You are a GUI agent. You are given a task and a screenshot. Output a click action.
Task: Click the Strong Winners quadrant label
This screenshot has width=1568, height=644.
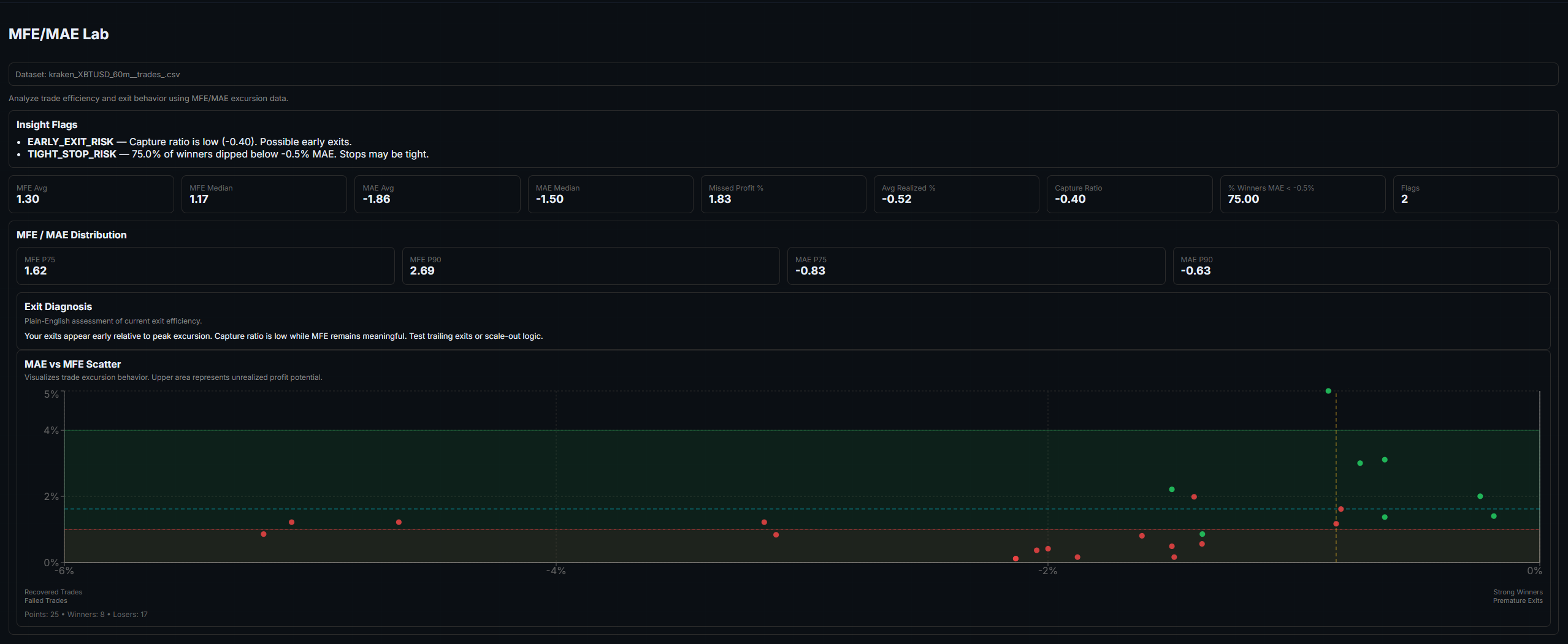pos(1517,592)
